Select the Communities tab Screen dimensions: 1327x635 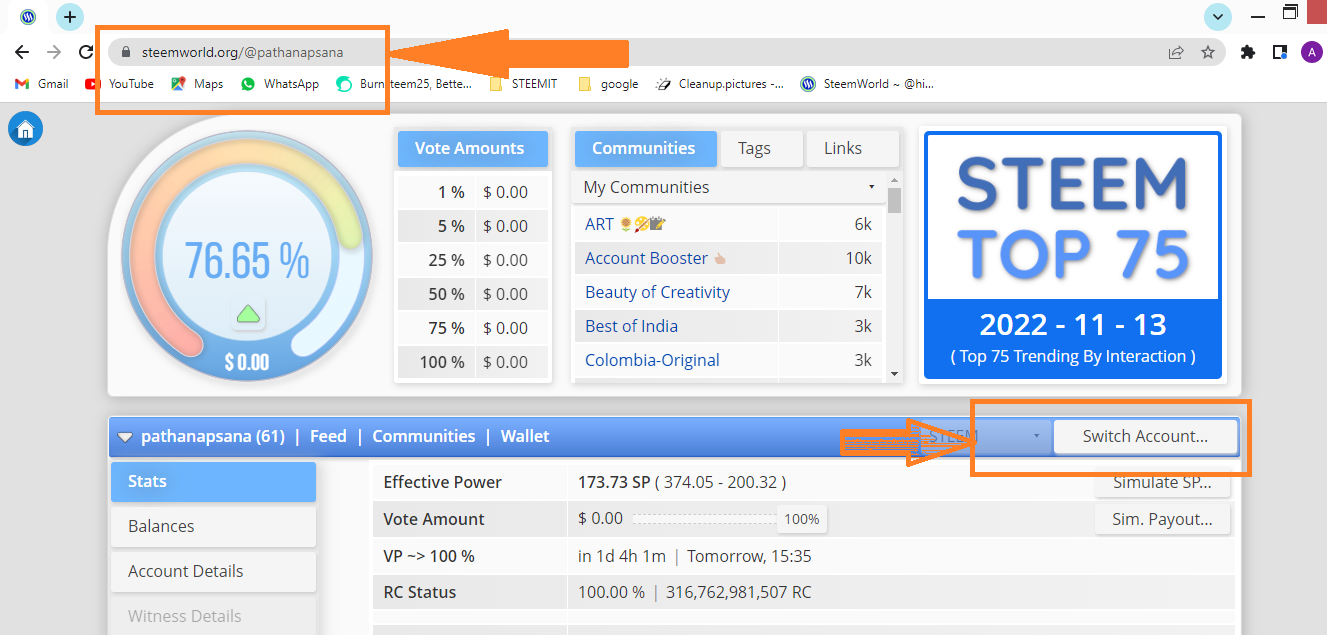[645, 148]
